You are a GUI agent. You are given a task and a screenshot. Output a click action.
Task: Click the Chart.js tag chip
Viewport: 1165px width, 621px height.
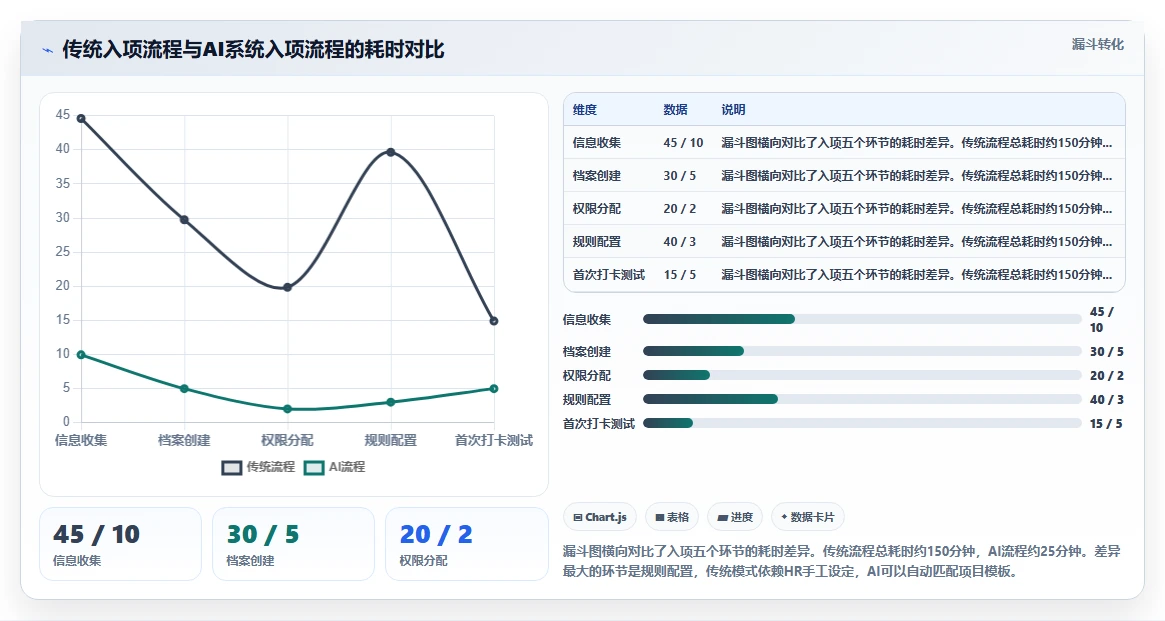(600, 517)
